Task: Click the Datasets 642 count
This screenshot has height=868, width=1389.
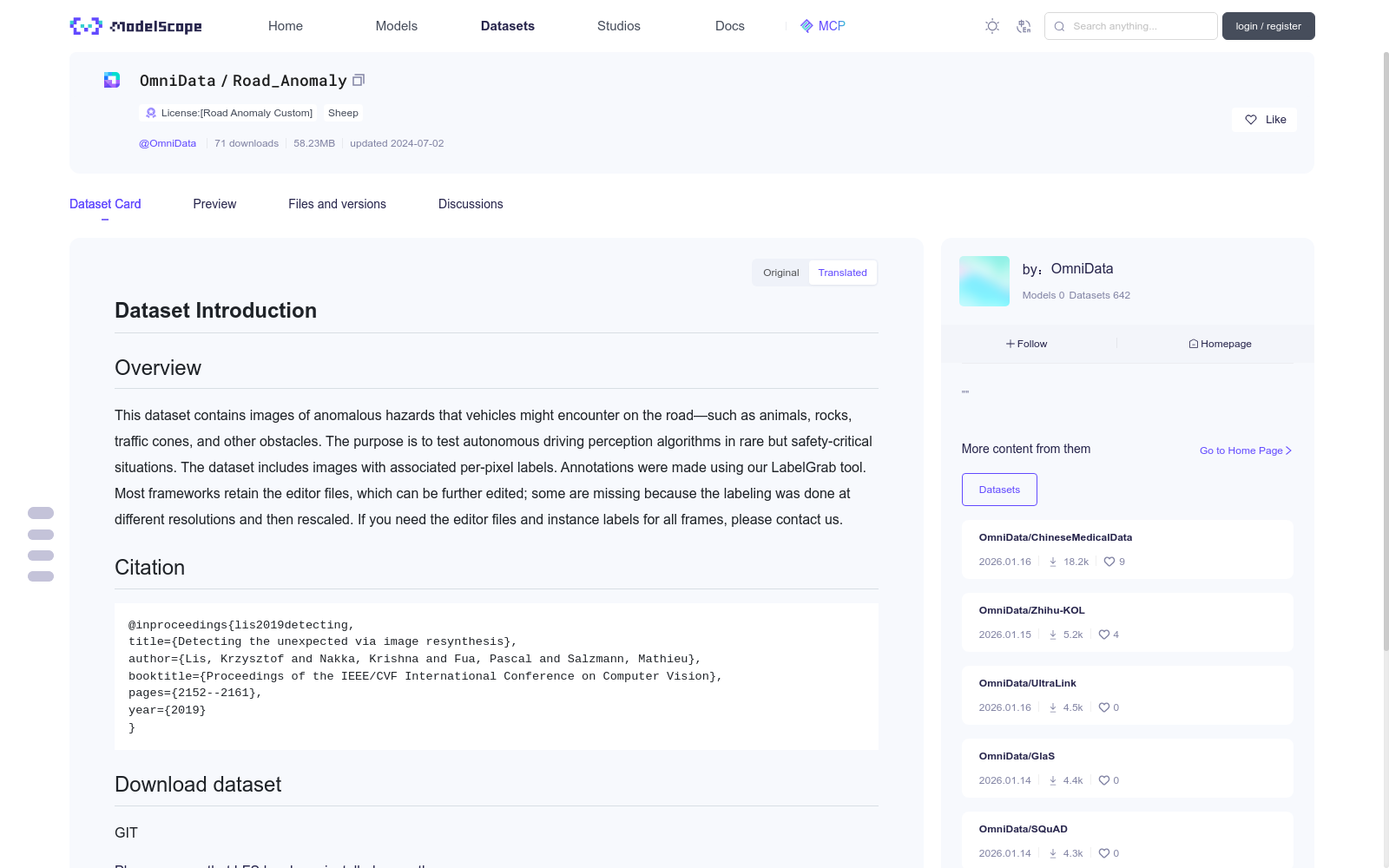Action: (x=1100, y=295)
